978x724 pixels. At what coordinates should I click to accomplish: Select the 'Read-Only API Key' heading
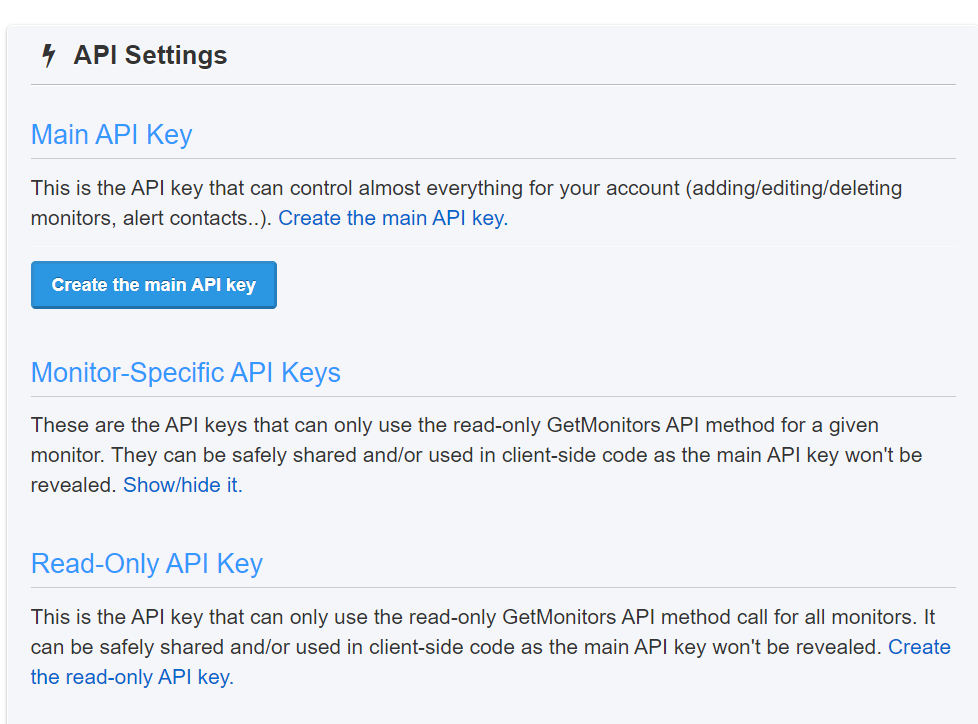click(147, 564)
